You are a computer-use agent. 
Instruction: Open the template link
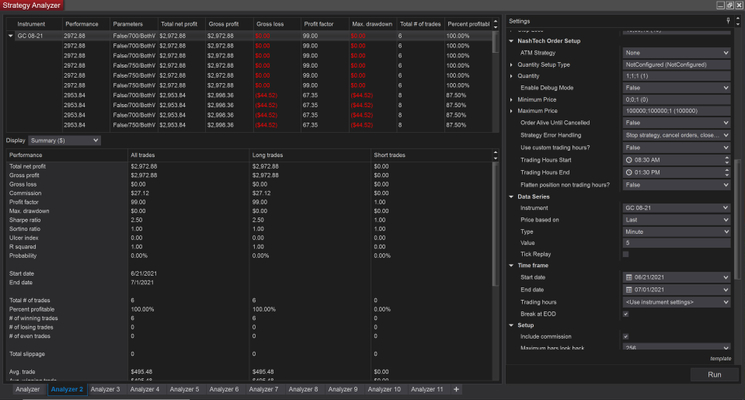click(x=722, y=358)
